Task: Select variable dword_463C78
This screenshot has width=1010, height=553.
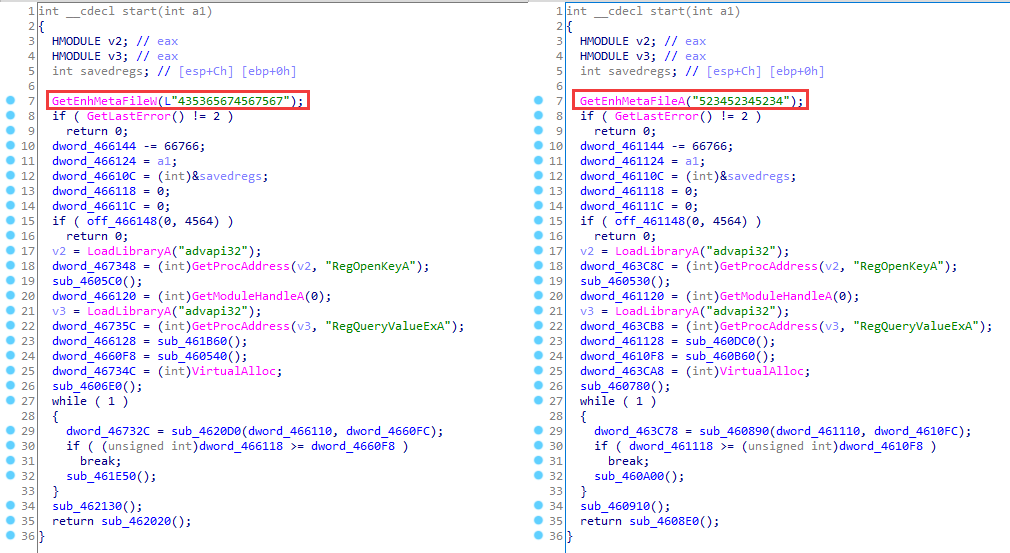Action: (x=636, y=431)
